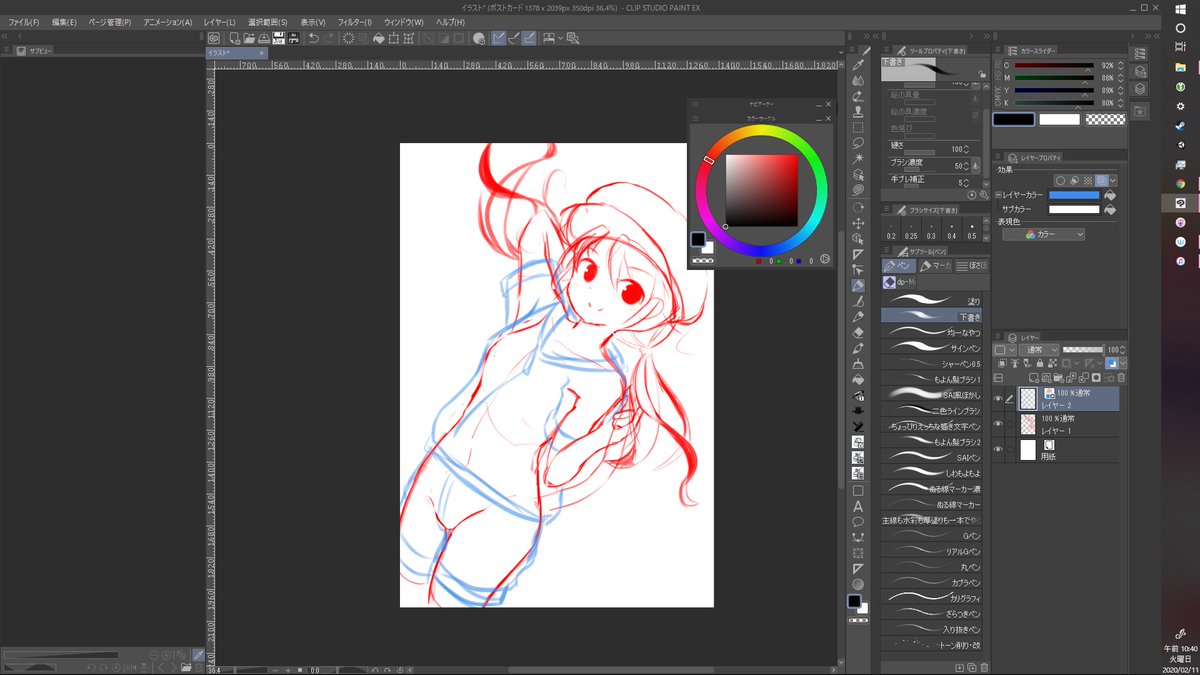Delete layer using trash icon in Layer panel

tap(1121, 378)
